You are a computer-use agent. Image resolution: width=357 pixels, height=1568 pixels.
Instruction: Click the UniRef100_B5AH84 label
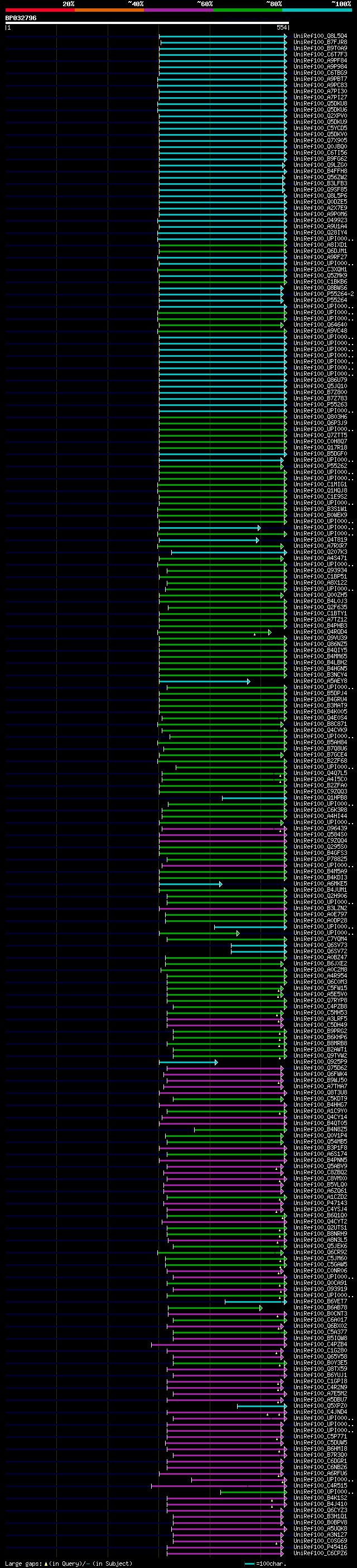point(321,743)
